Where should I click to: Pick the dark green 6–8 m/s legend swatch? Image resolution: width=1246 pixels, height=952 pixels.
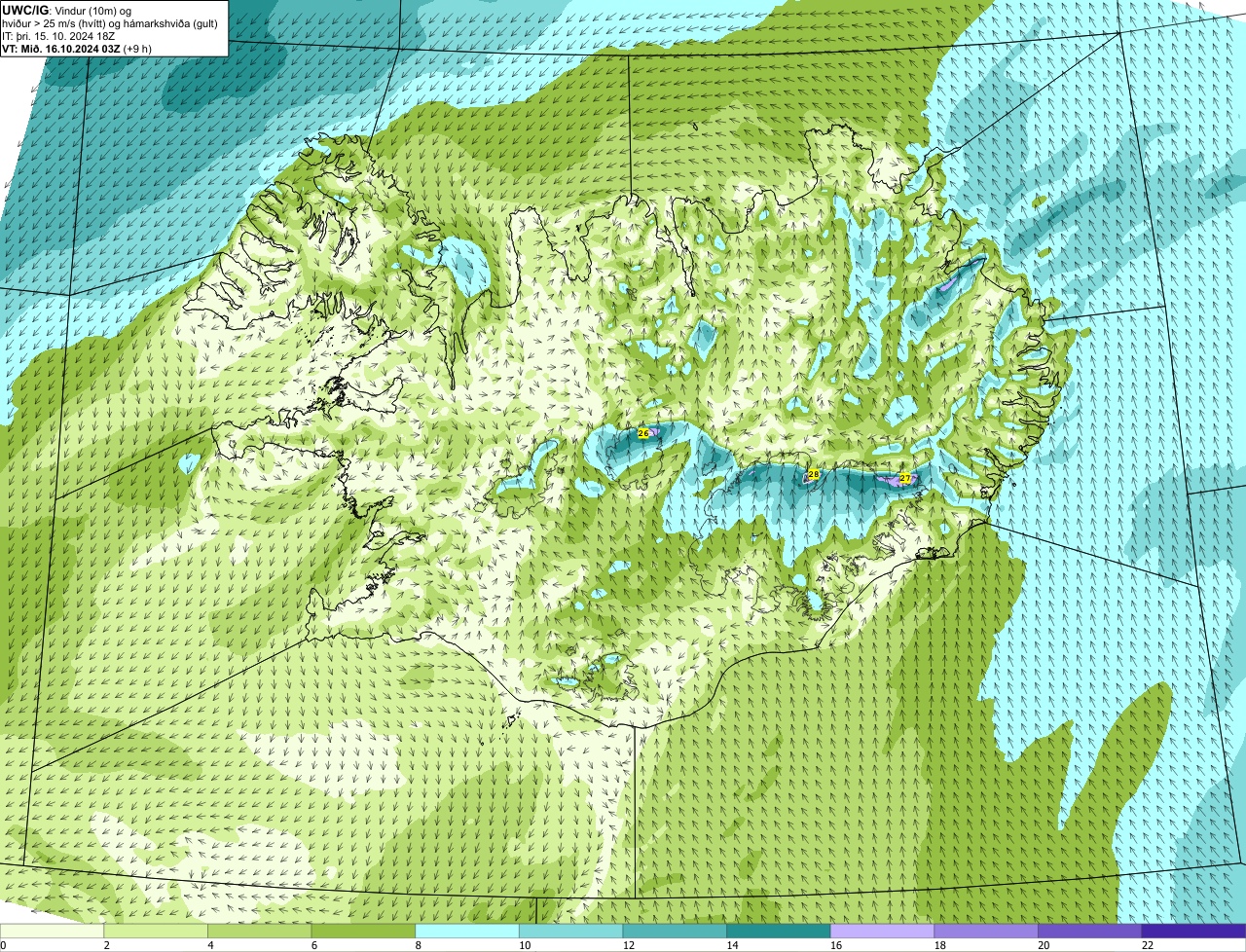(363, 931)
